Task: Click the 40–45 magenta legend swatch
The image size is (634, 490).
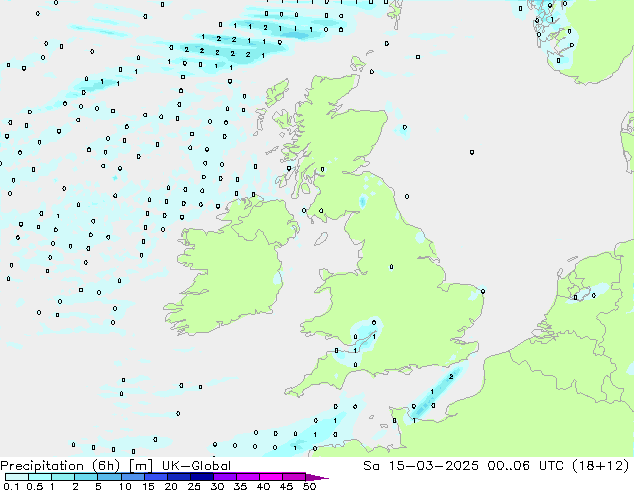Action: [271, 477]
